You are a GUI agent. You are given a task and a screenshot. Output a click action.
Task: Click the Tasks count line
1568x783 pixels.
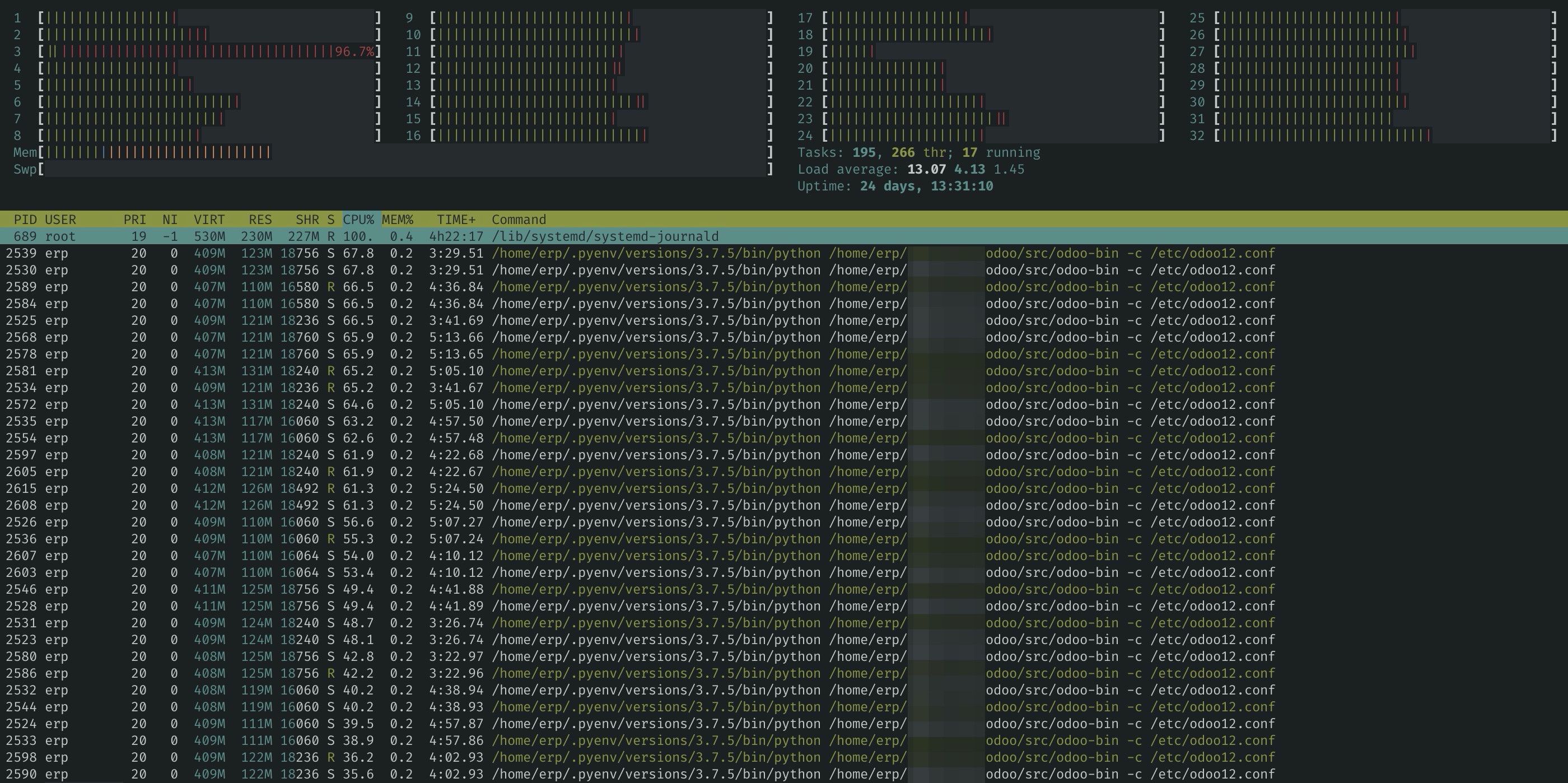pyautogui.click(x=918, y=152)
